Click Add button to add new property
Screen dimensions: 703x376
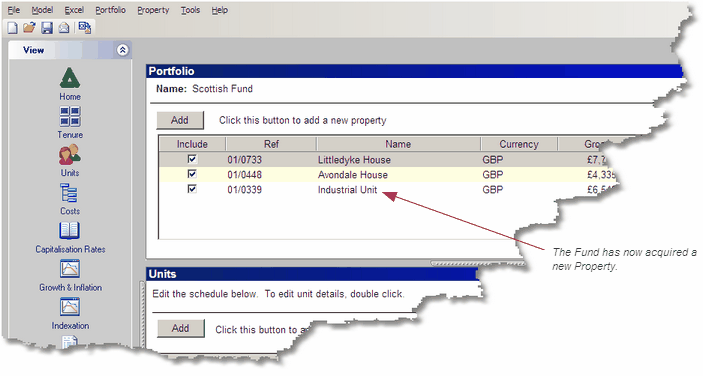180,120
